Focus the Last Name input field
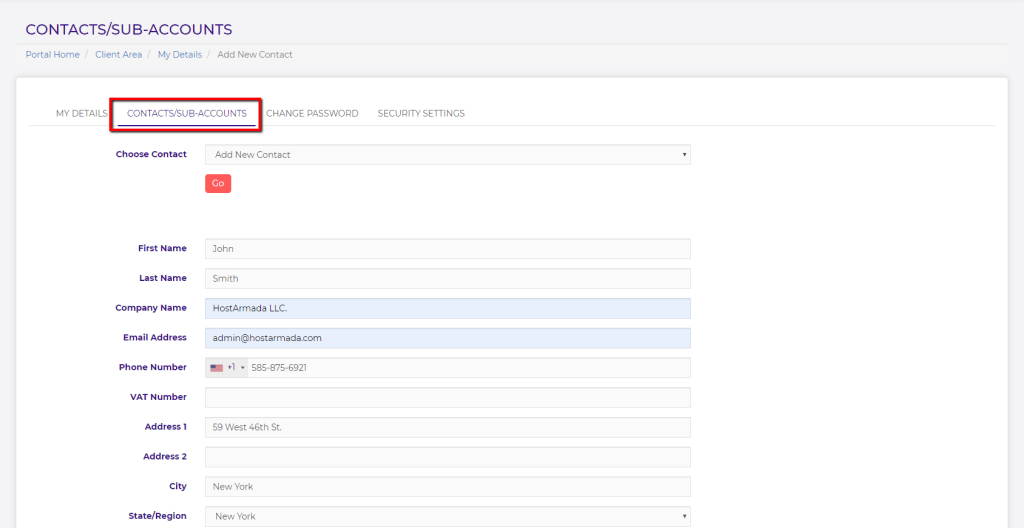Image resolution: width=1024 pixels, height=528 pixels. tap(447, 279)
